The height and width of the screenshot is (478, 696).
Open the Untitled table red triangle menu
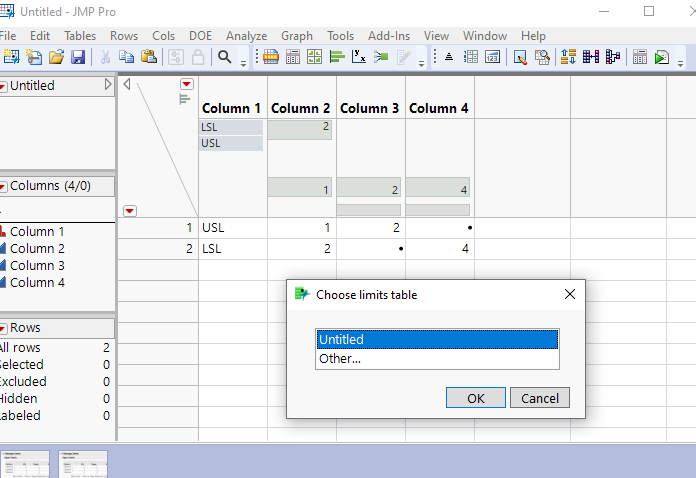pyautogui.click(x=3, y=86)
